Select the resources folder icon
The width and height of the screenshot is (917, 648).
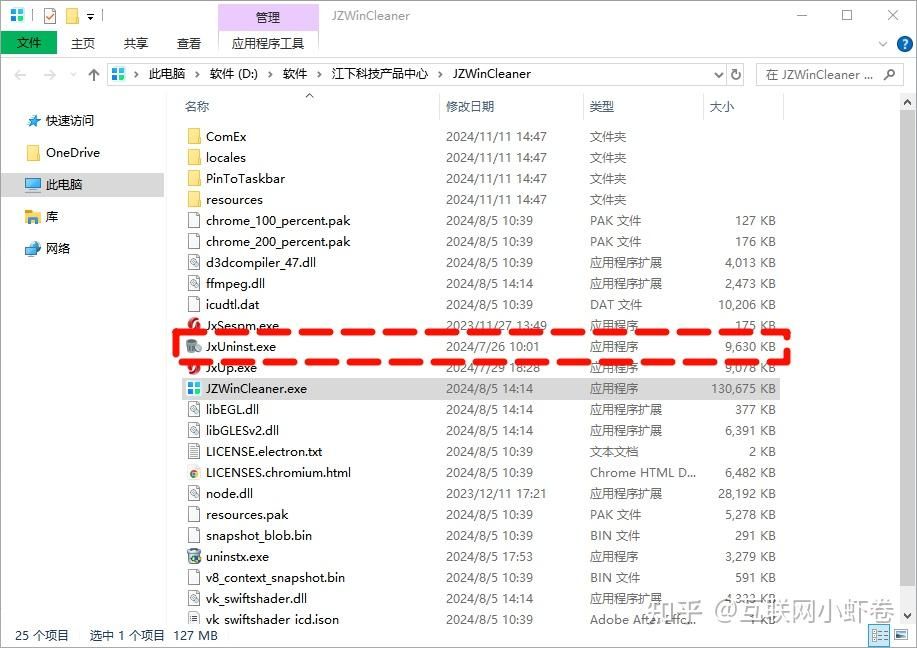click(194, 199)
